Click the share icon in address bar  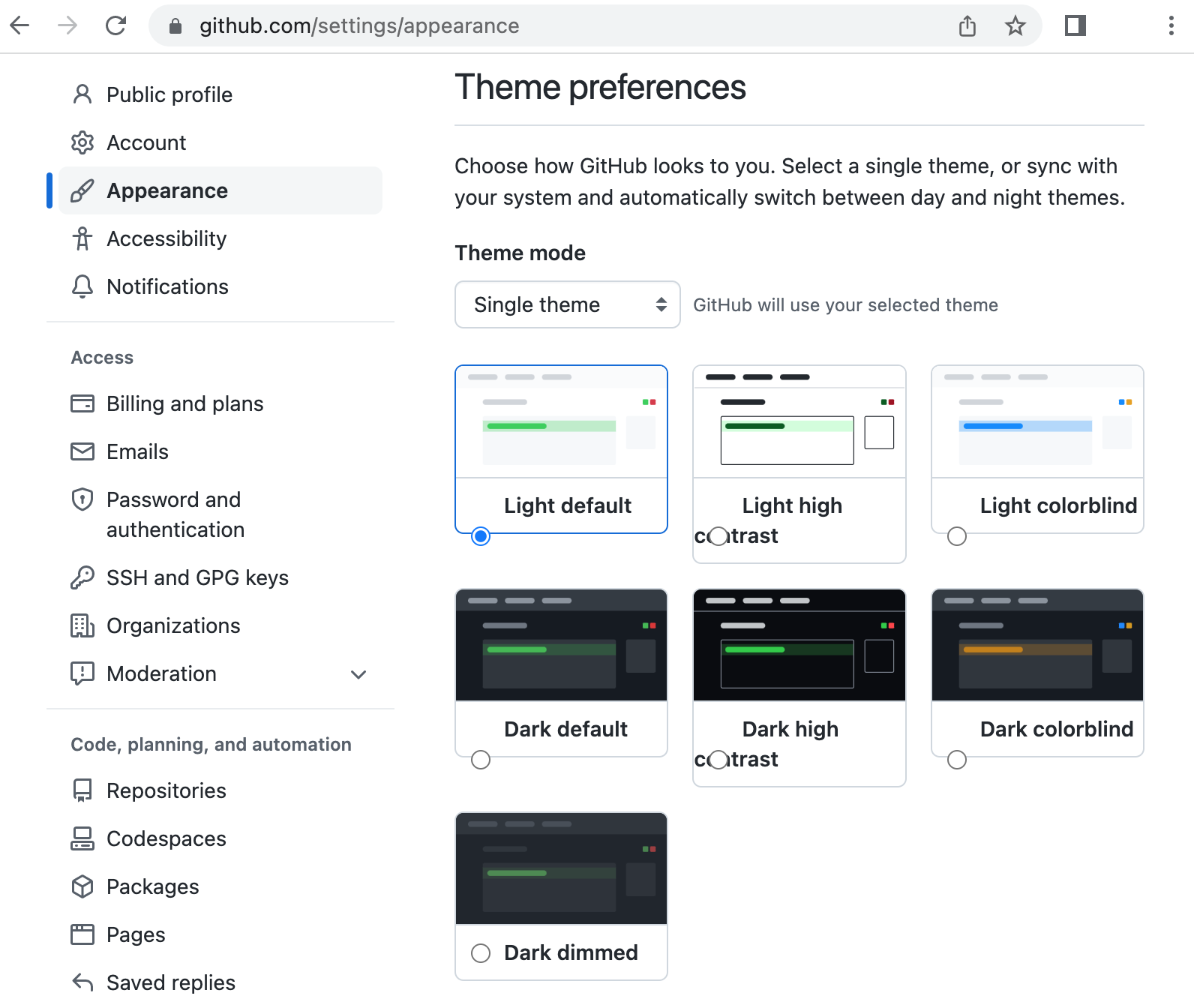[967, 25]
